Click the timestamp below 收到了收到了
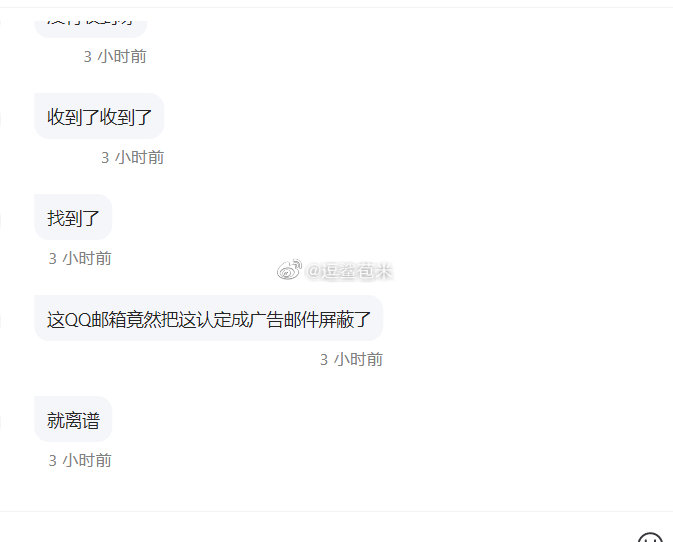The image size is (673, 542). (133, 157)
